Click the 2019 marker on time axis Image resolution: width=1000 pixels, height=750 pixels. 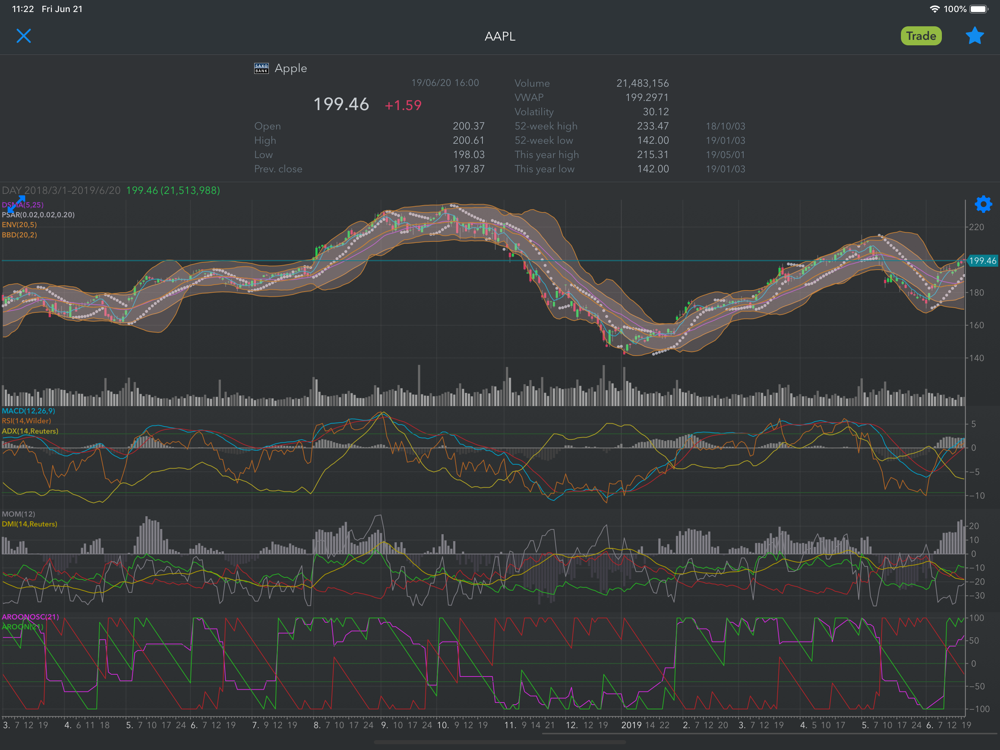(x=631, y=724)
